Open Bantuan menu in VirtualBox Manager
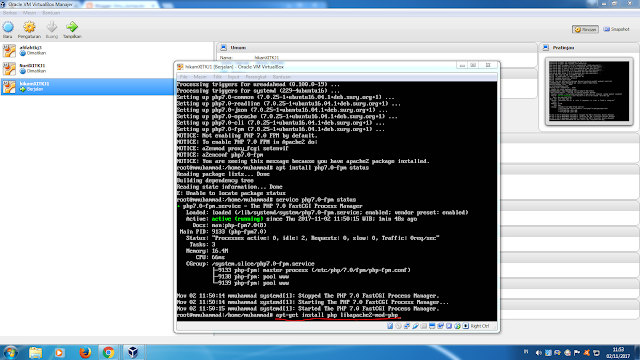 (51, 13)
